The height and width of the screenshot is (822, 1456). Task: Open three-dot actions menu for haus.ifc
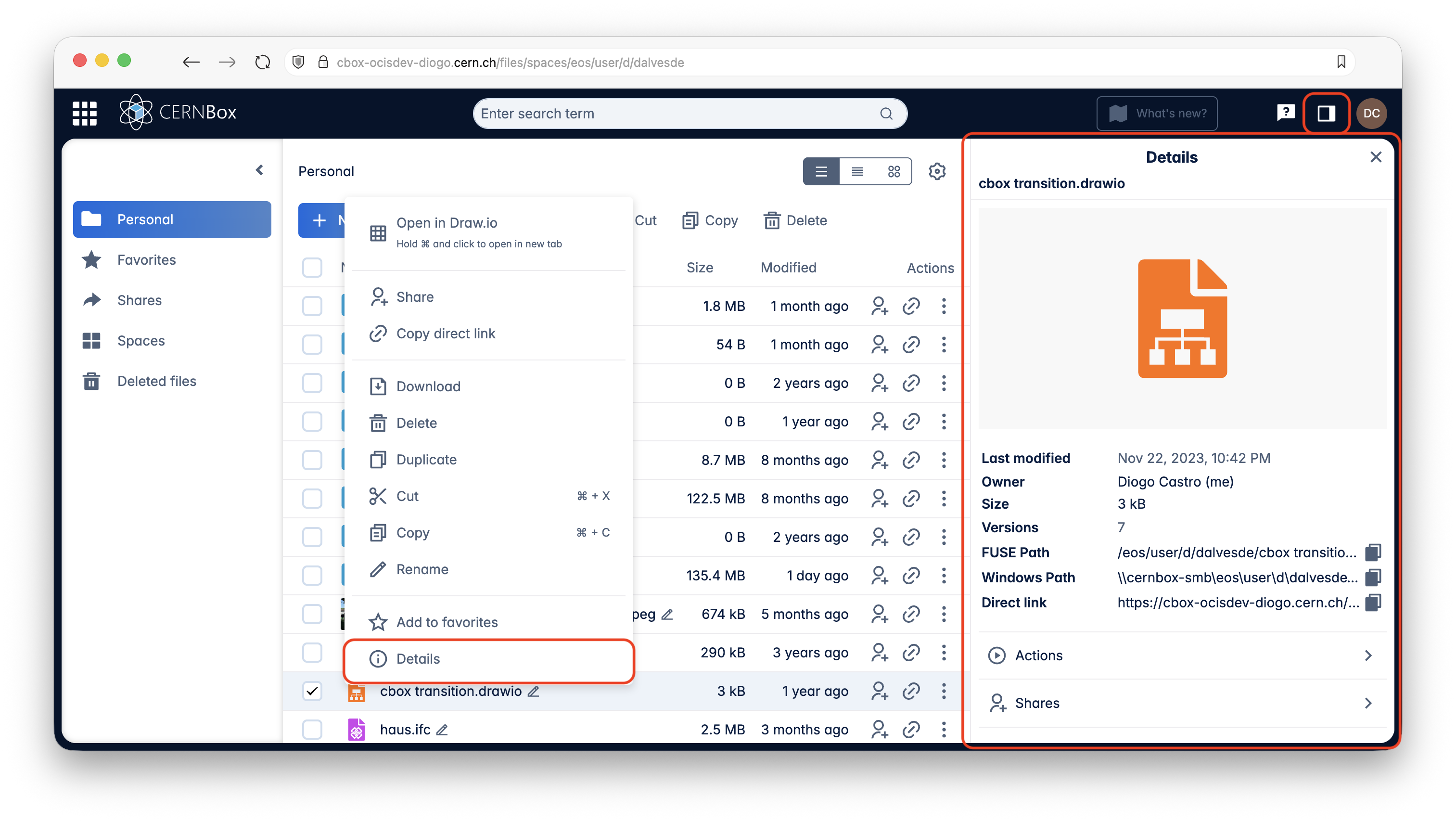pyautogui.click(x=944, y=729)
